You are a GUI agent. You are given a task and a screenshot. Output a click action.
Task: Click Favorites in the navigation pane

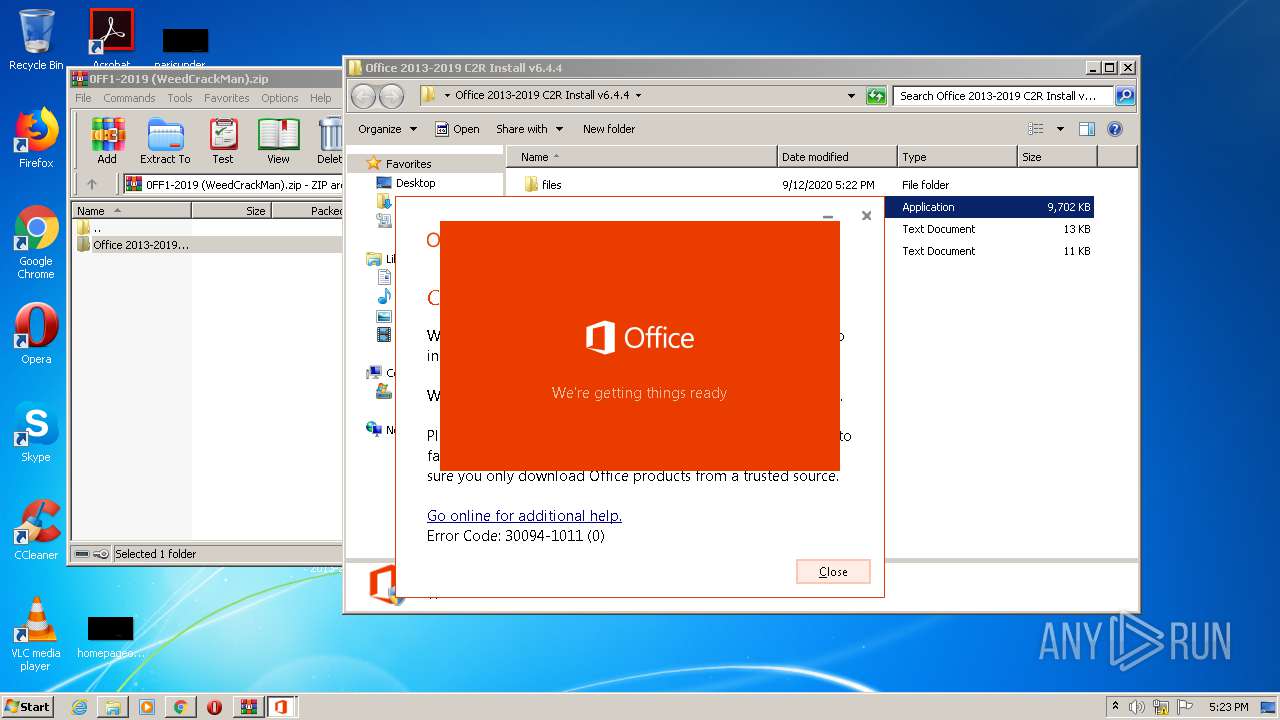tap(408, 164)
